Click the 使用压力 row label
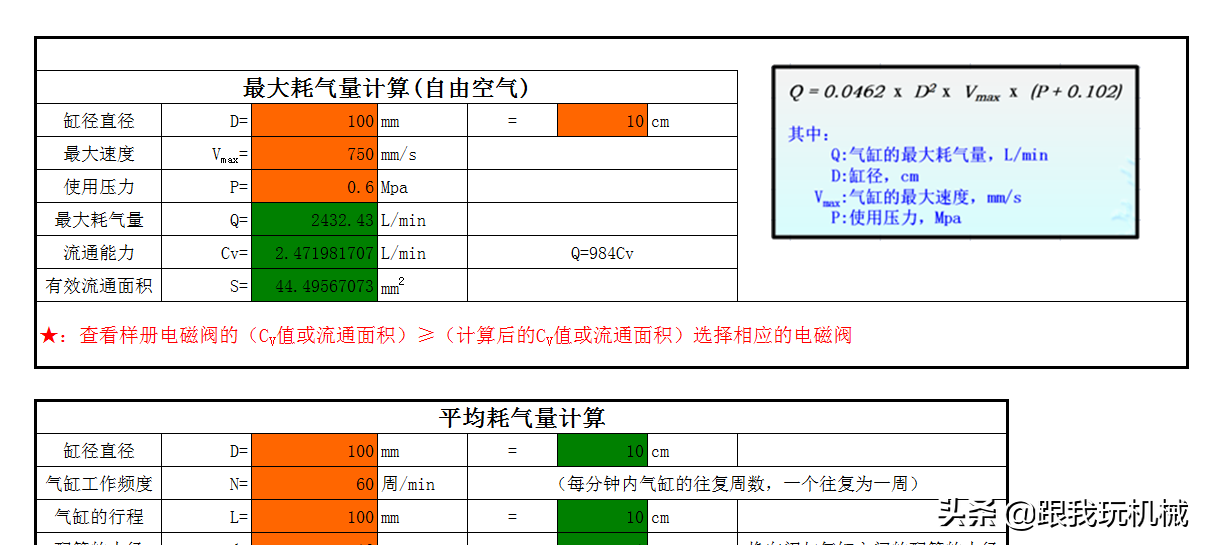 coord(99,187)
